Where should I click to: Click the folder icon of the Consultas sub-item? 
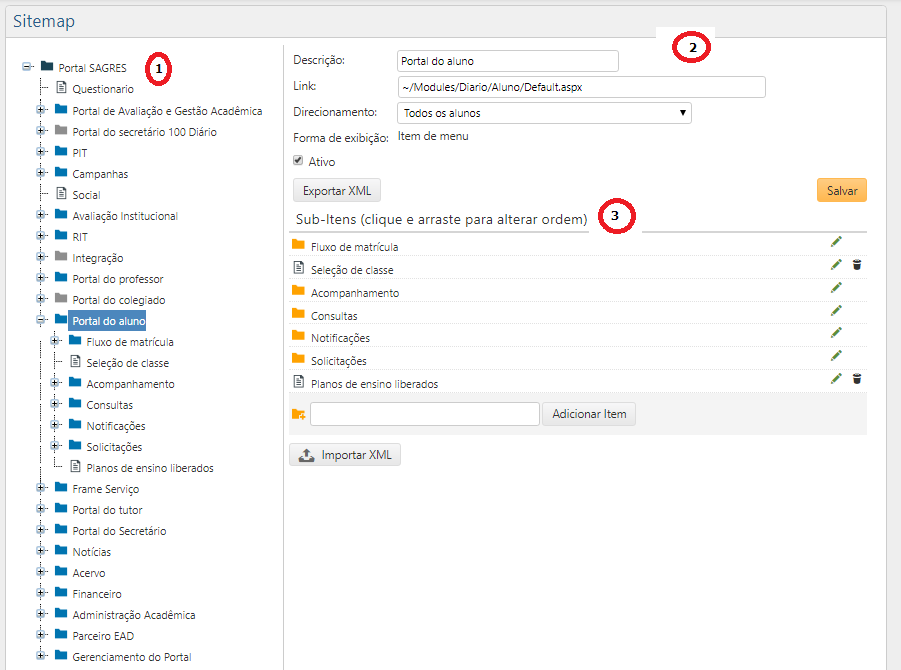pyautogui.click(x=299, y=312)
